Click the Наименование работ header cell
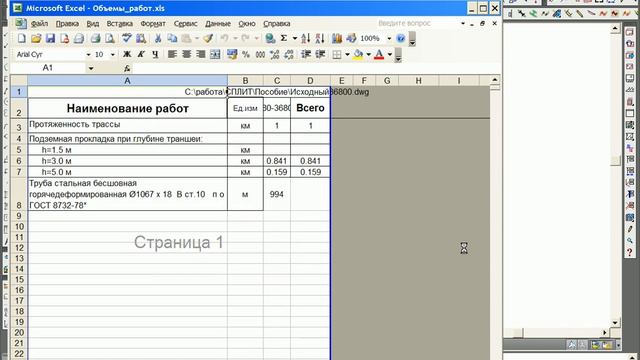 (127, 108)
